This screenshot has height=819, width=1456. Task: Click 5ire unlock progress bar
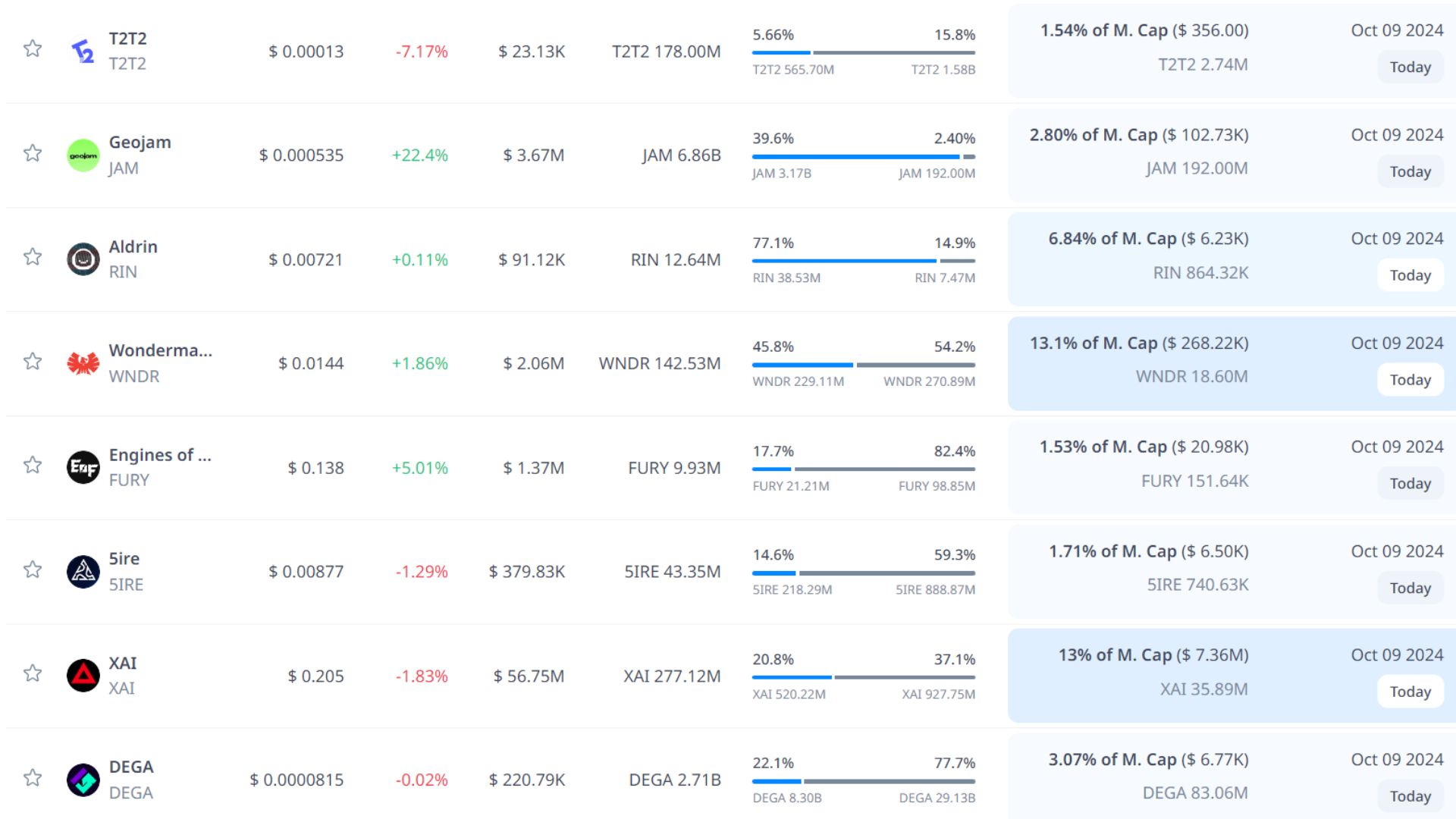[863, 573]
